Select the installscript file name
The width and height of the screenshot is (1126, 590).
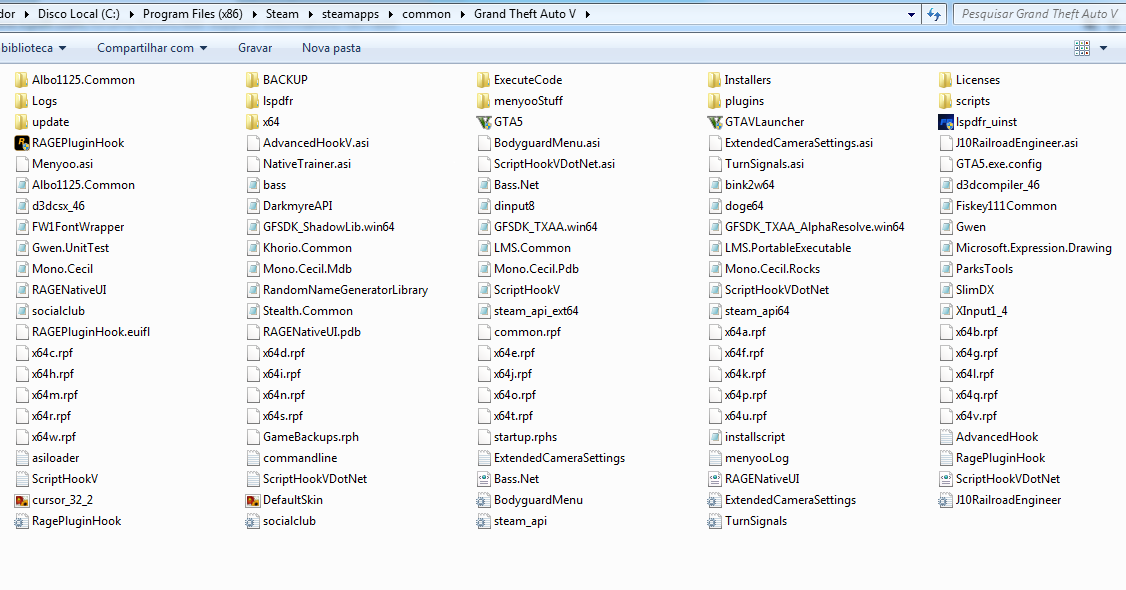click(755, 436)
